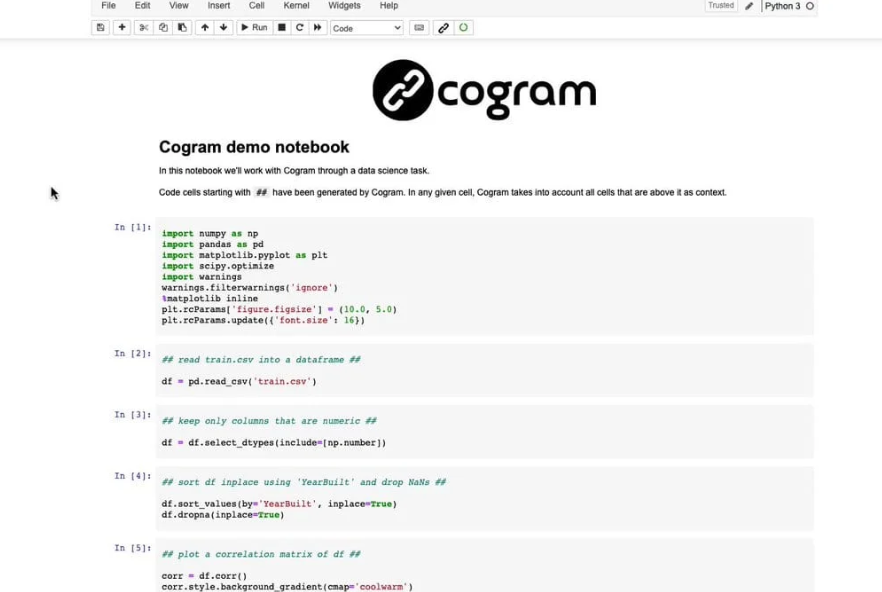
Task: Restart kernel and rerun all cells
Action: pos(318,28)
